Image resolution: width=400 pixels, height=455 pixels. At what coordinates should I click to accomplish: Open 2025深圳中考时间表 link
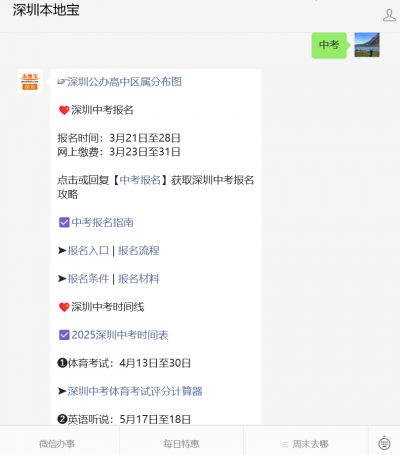120,335
